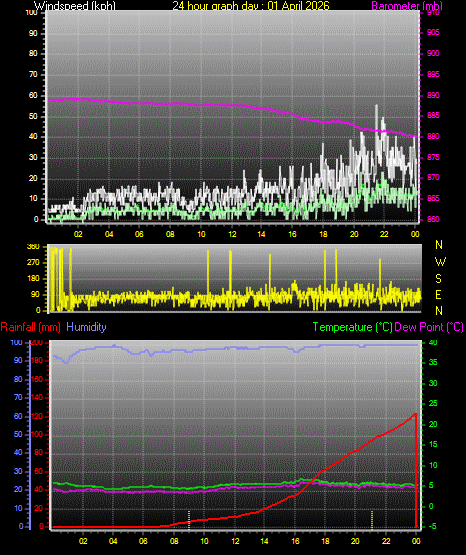This screenshot has width=466, height=555.
Task: Click the magenta '870' barometer value
Action: (433, 178)
